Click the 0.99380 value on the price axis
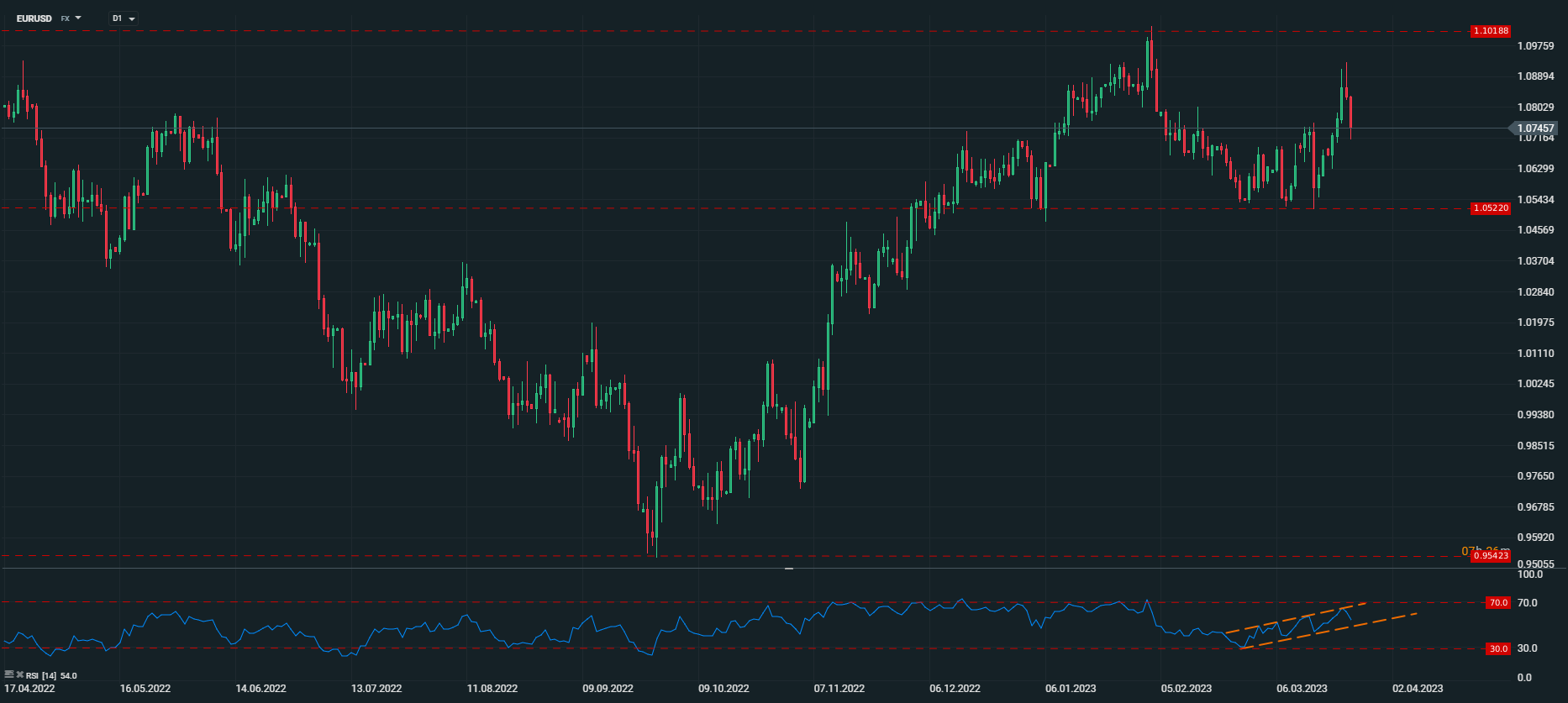The width and height of the screenshot is (1568, 703). pos(1535,415)
